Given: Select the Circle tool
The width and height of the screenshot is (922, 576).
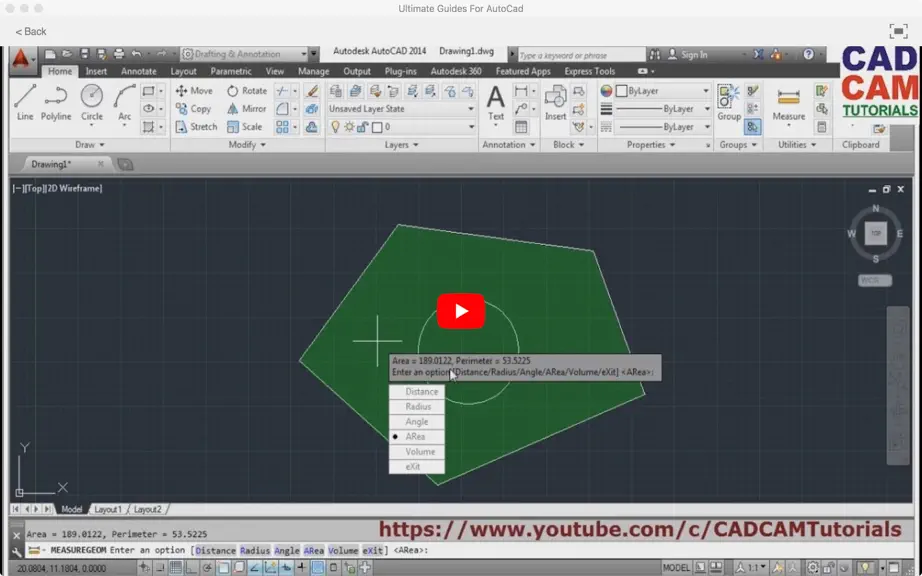Looking at the screenshot, I should coord(92,102).
